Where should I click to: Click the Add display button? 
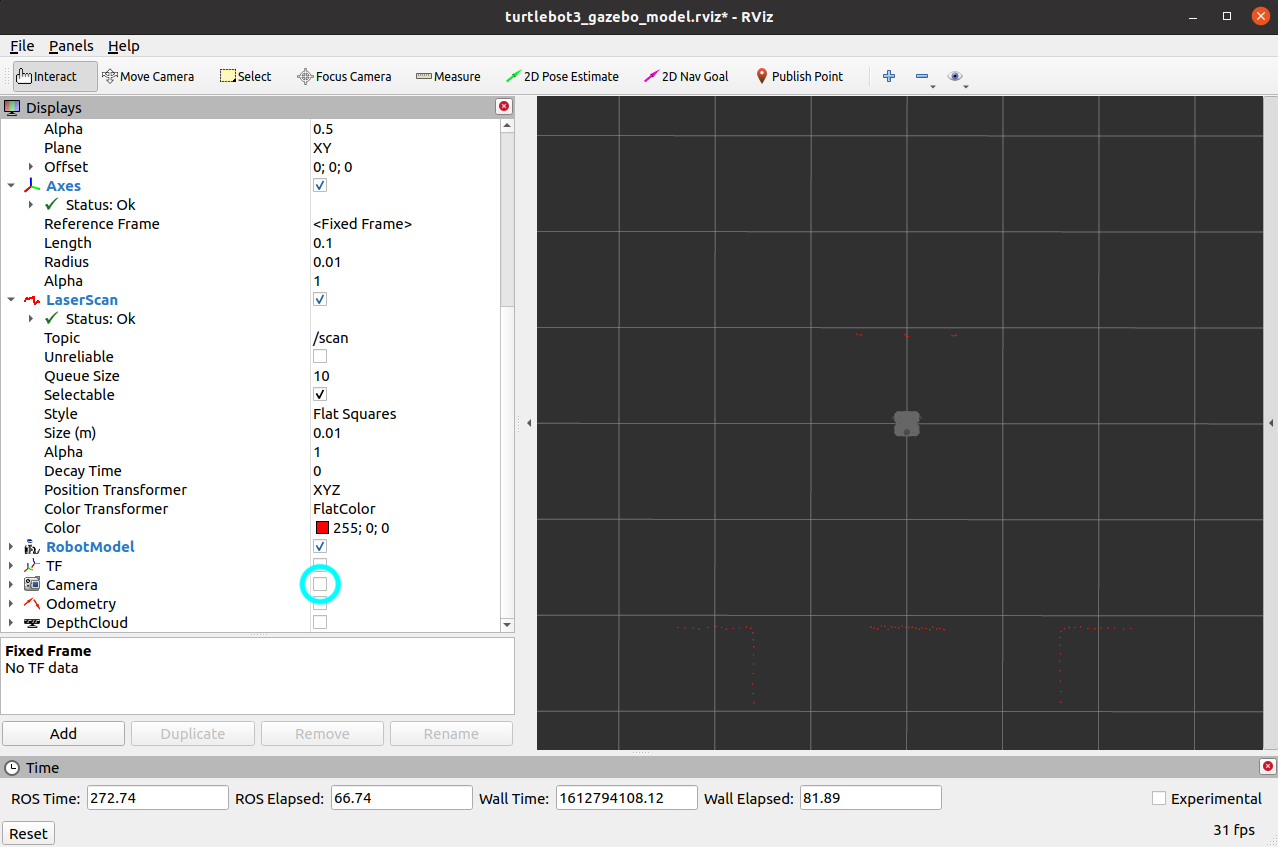click(63, 733)
